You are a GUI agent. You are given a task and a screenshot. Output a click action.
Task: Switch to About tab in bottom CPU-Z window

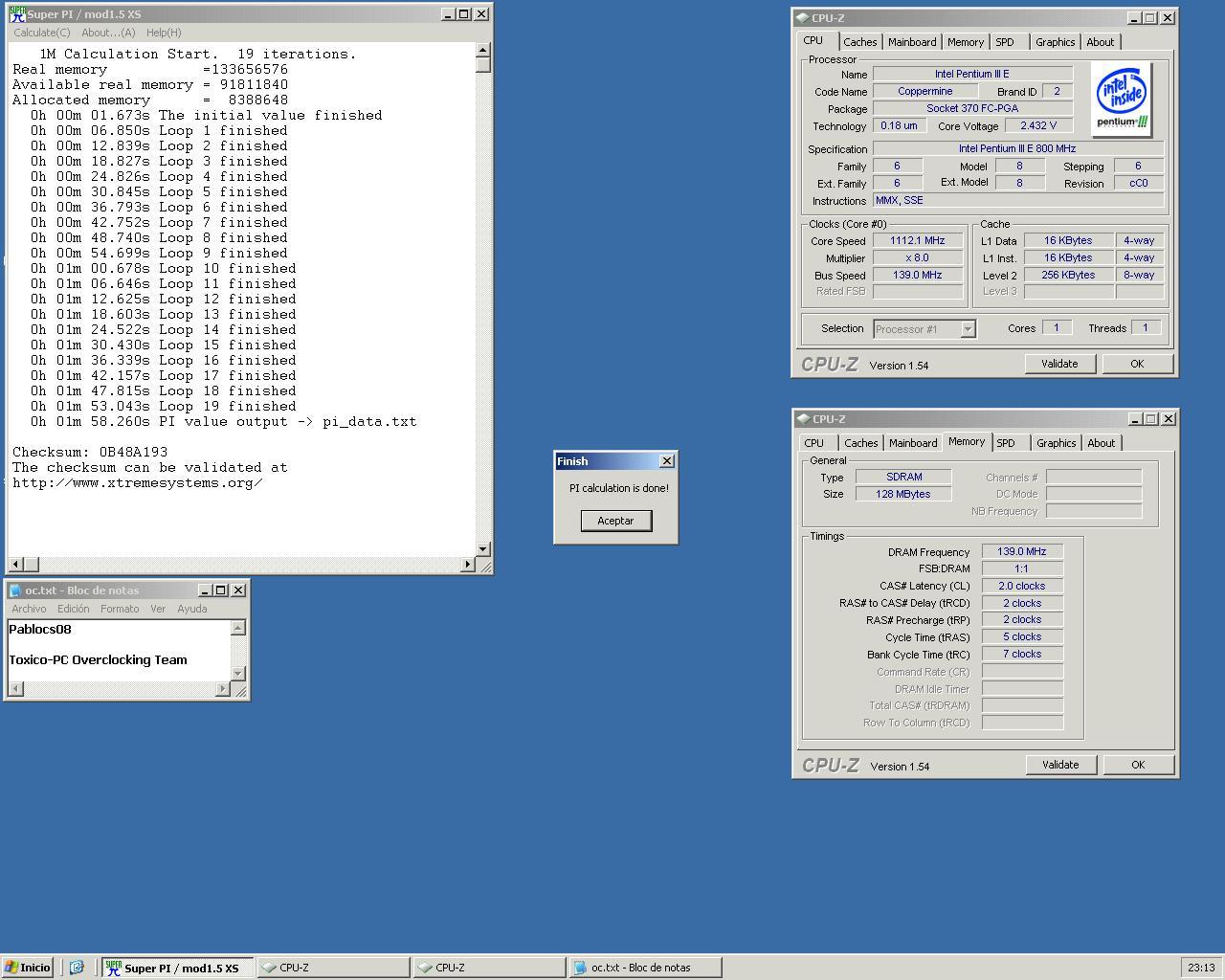(1101, 443)
